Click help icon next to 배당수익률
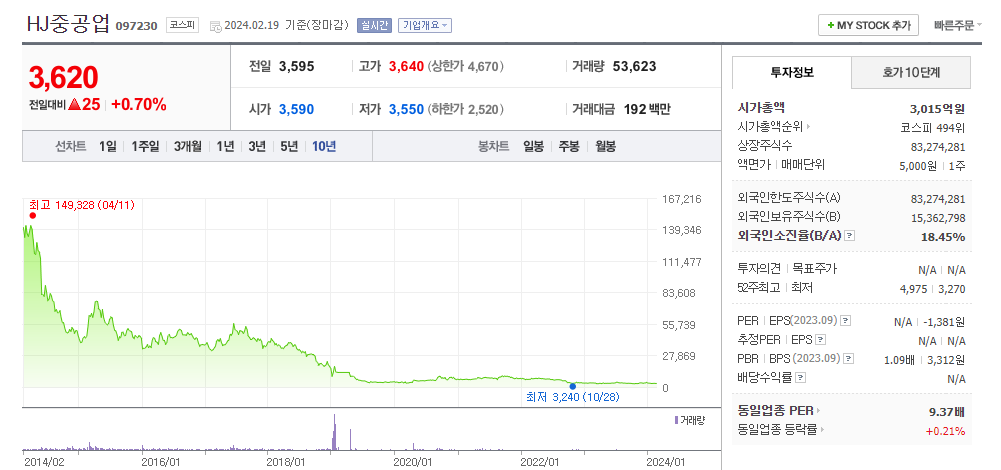 801,377
